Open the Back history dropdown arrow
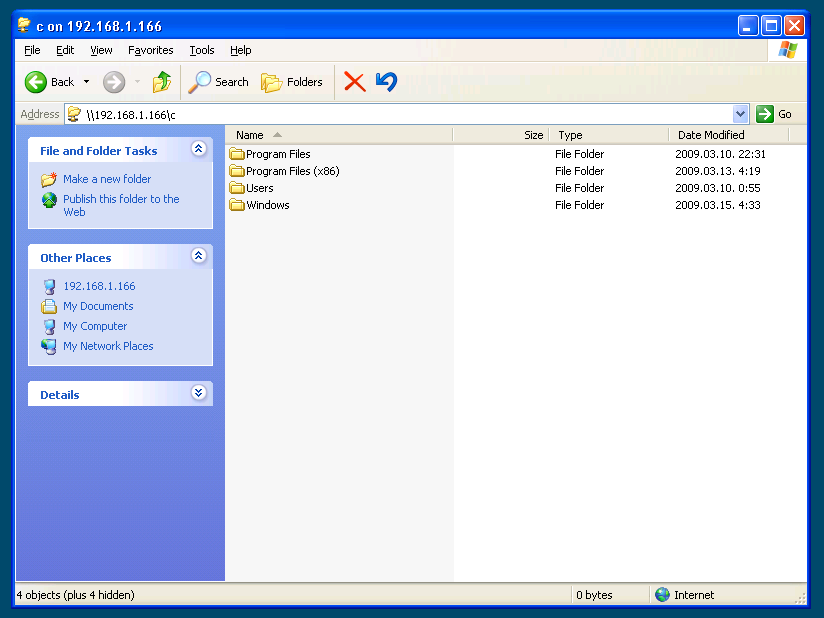Viewport: 824px width, 618px height. point(86,82)
